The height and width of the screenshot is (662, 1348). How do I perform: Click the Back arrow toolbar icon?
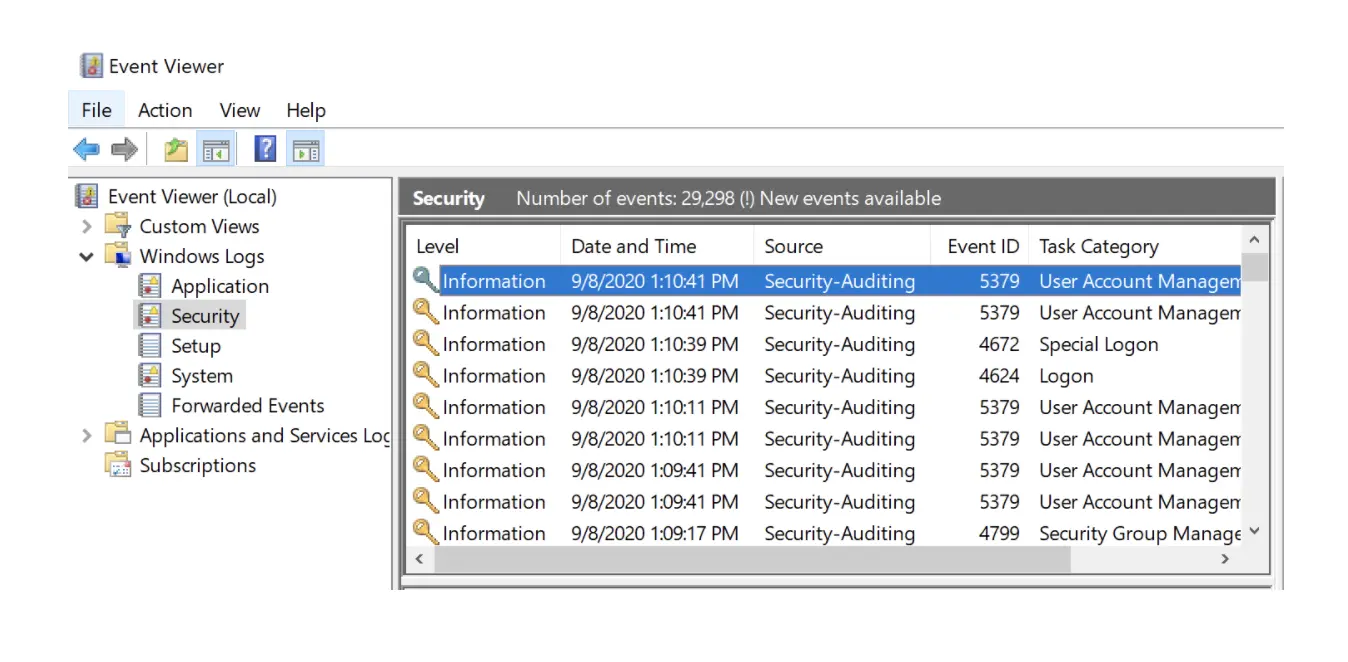87,150
